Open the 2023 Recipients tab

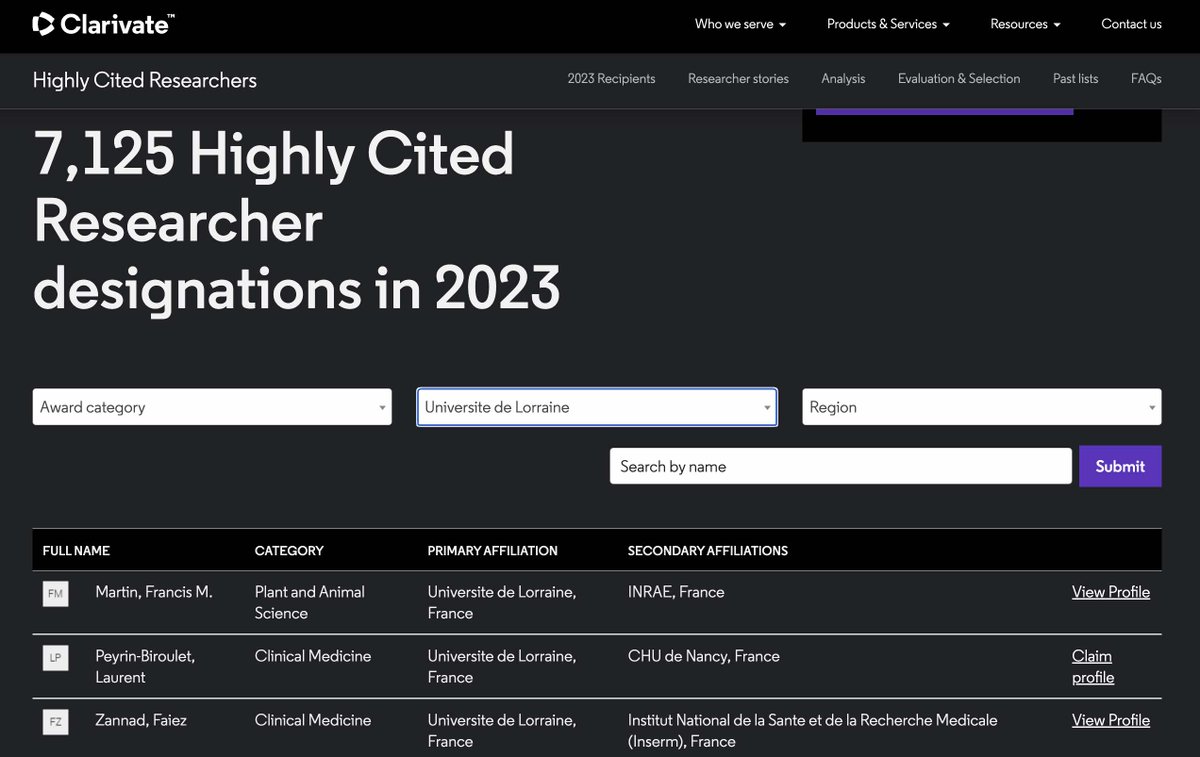click(x=611, y=78)
